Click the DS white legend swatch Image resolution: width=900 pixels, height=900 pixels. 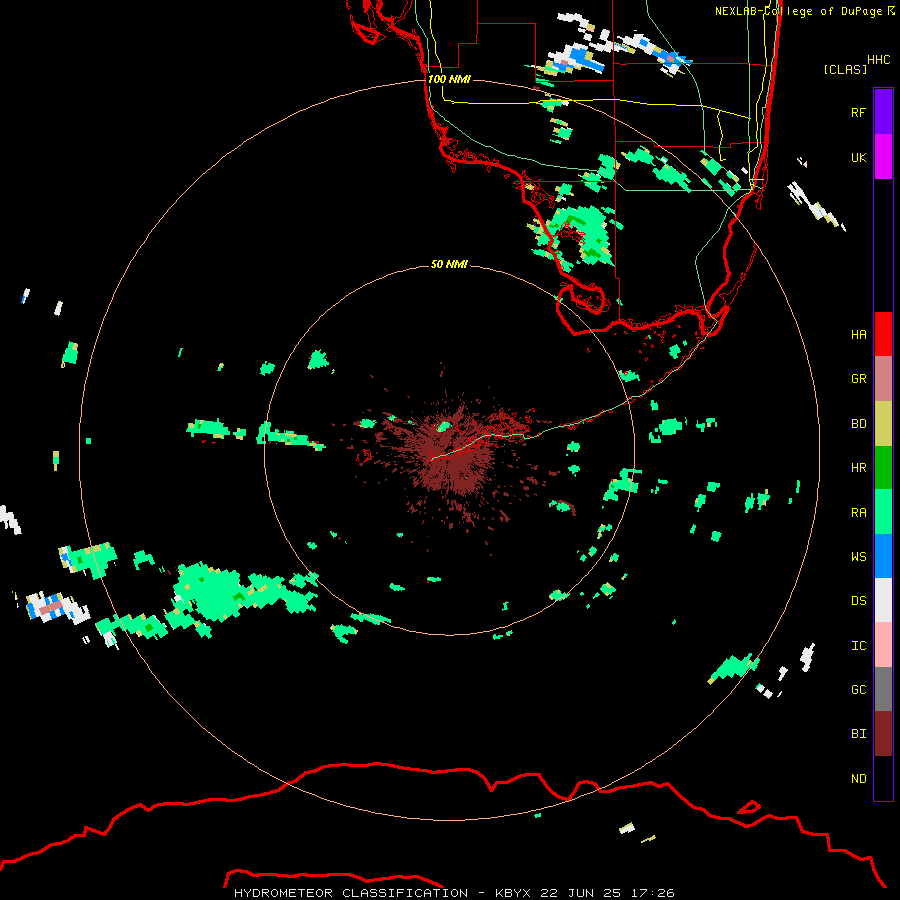coord(883,600)
